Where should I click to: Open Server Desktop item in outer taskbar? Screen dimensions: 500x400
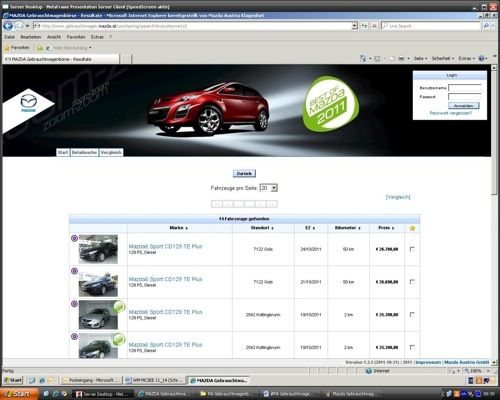[103, 394]
